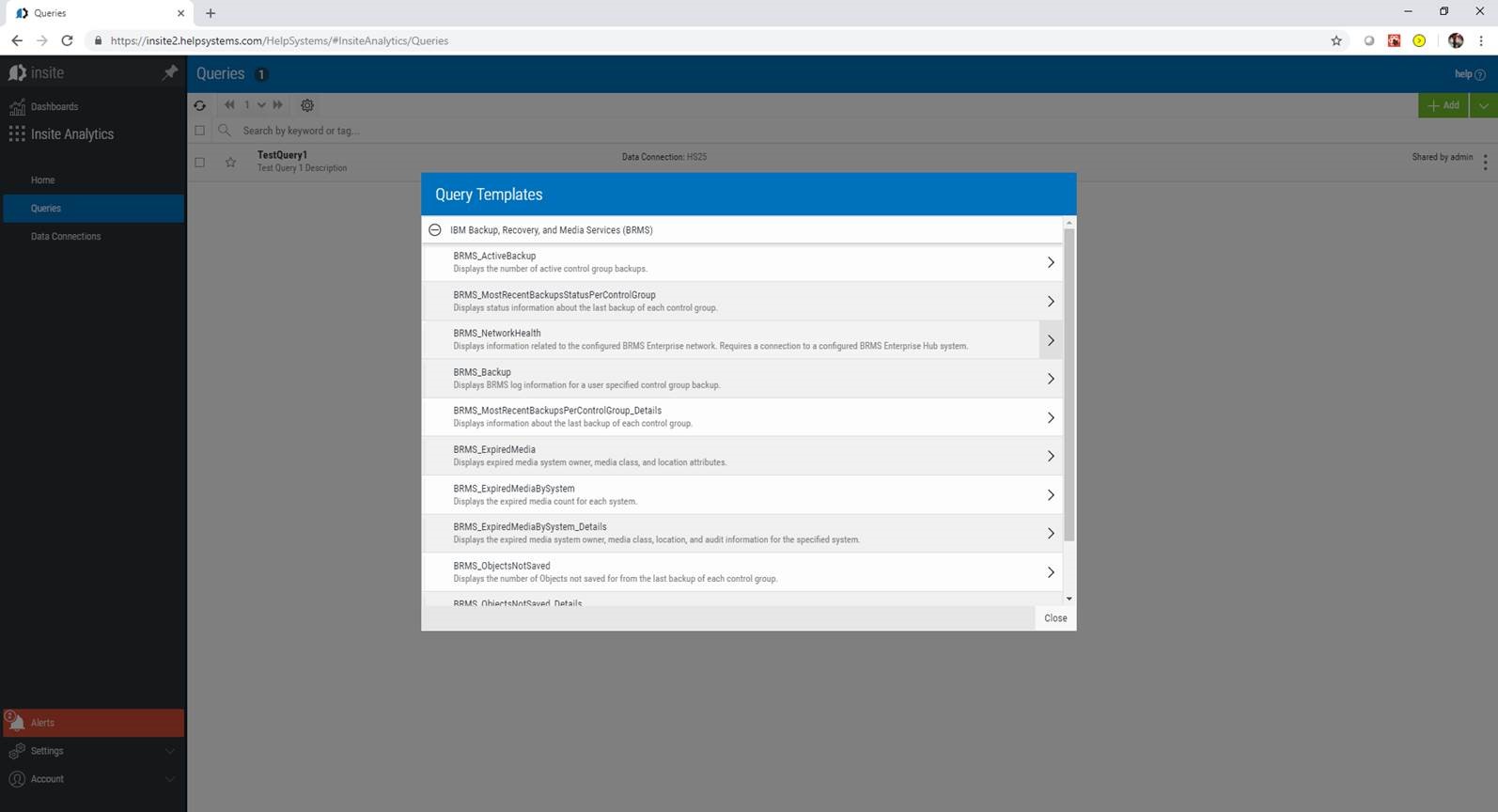Click browser forward button
Viewport: 1498px width, 812px height.
click(x=41, y=40)
